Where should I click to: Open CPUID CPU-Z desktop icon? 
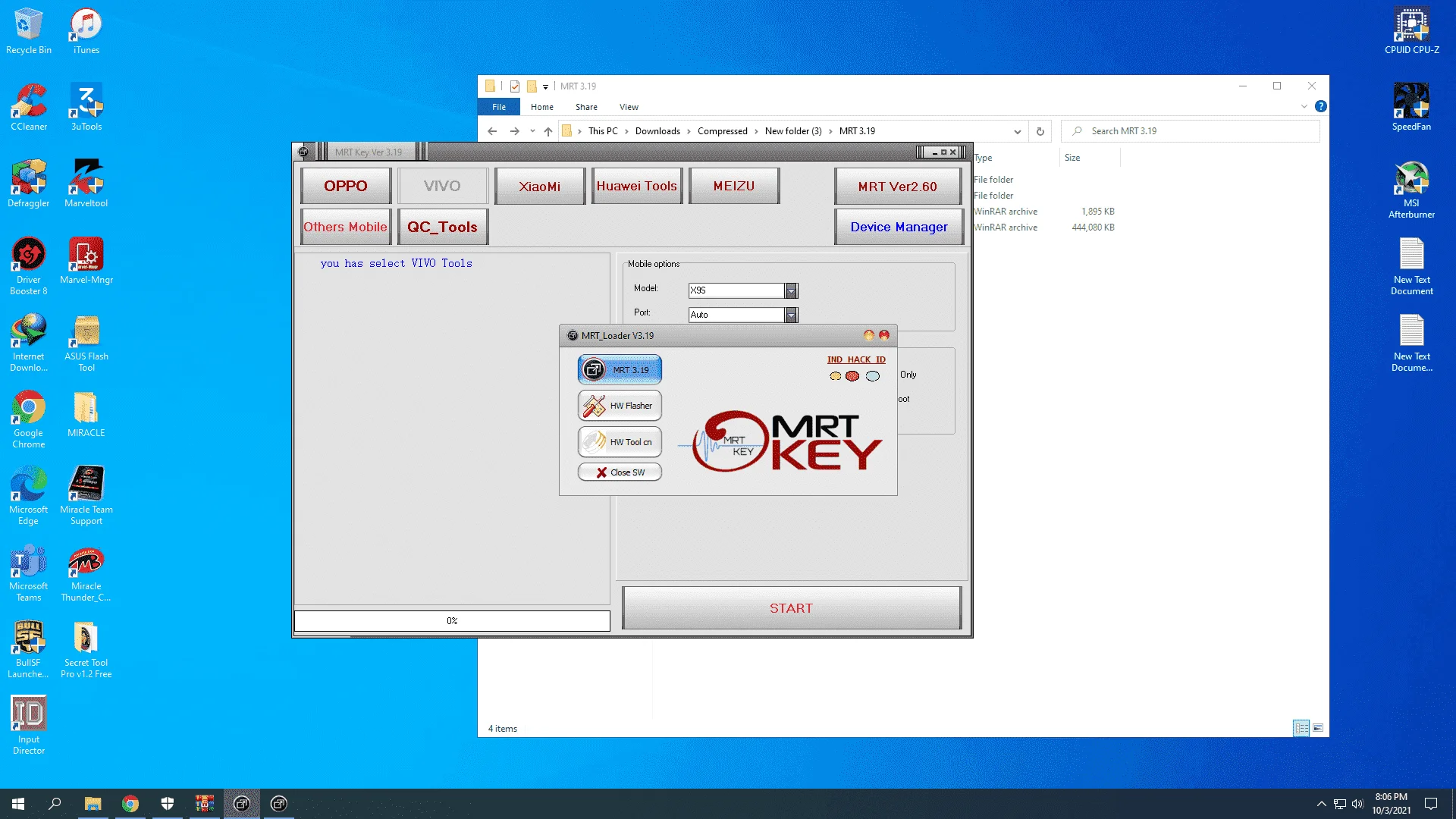coord(1412,31)
